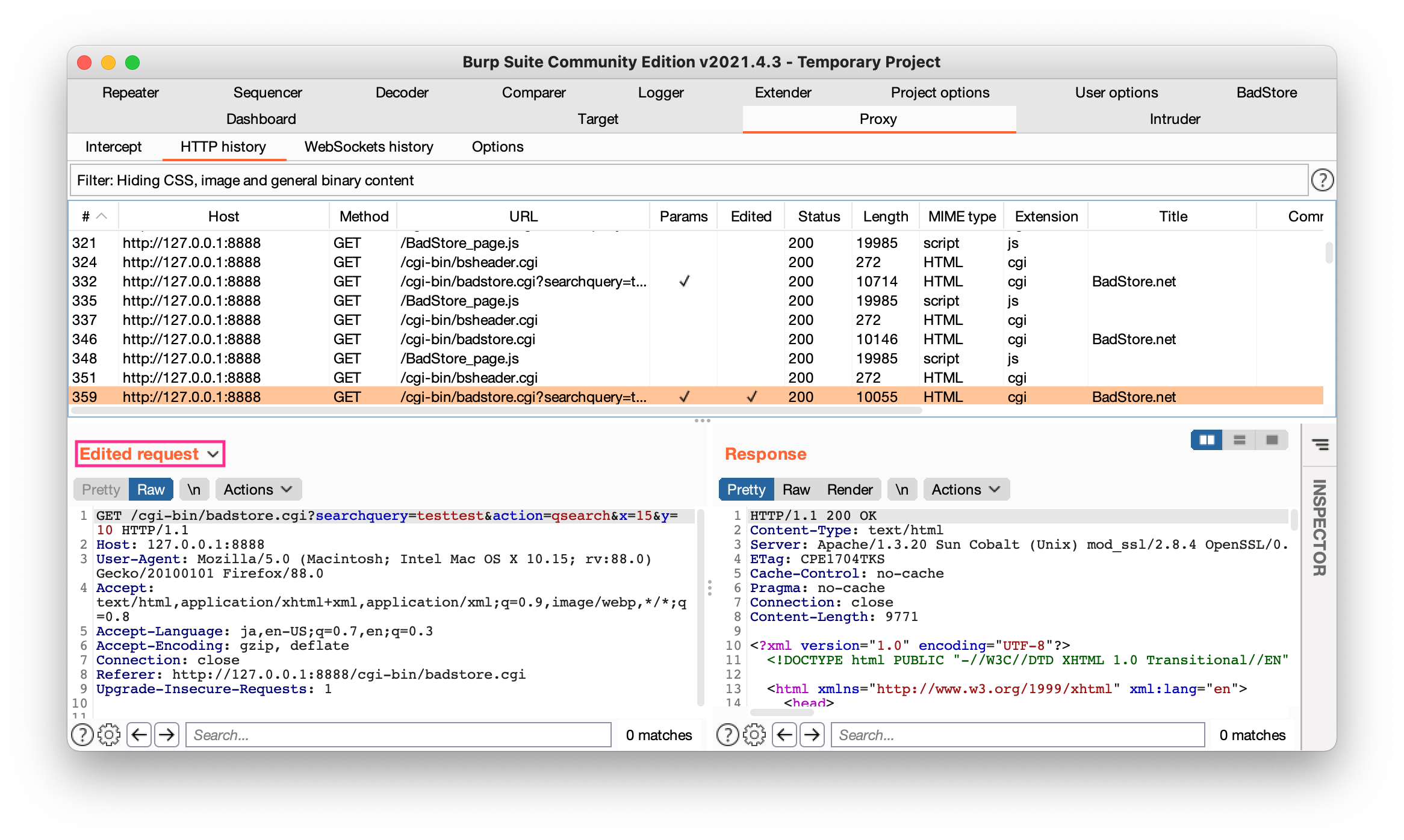Viewport: 1404px width, 840px height.
Task: Expand response Actions dropdown
Action: (x=965, y=489)
